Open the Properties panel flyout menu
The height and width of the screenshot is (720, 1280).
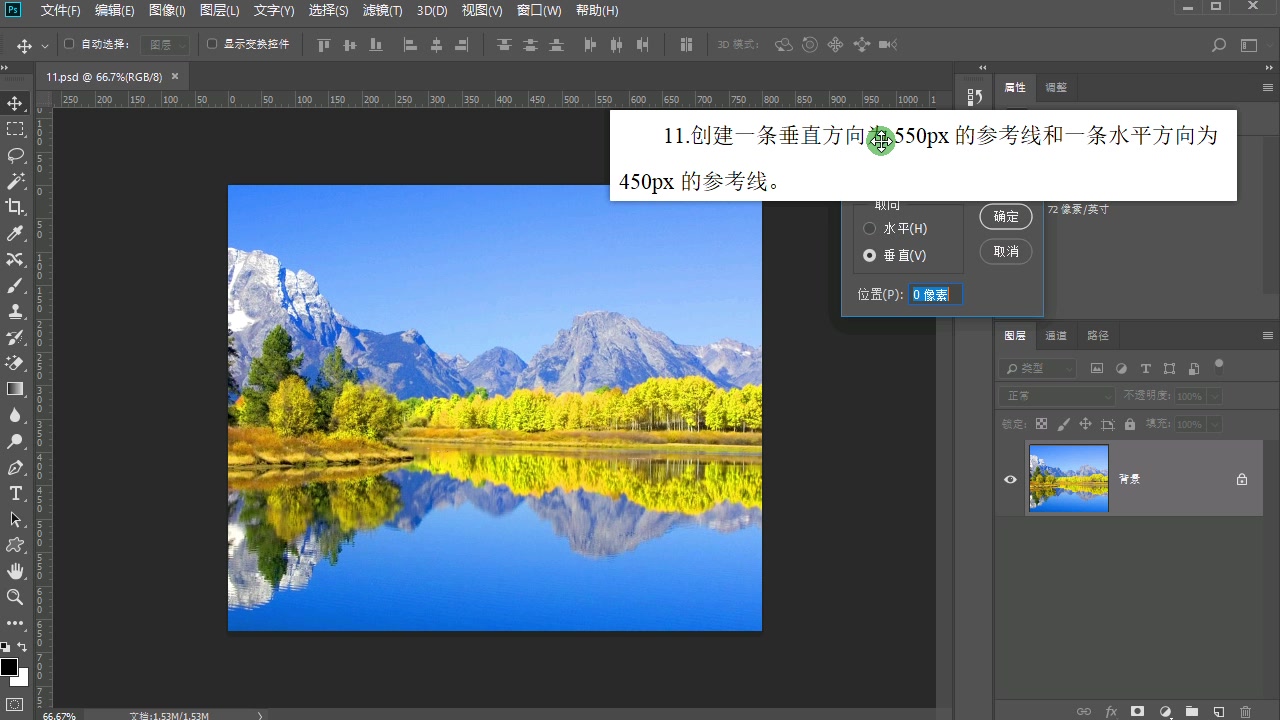1268,88
